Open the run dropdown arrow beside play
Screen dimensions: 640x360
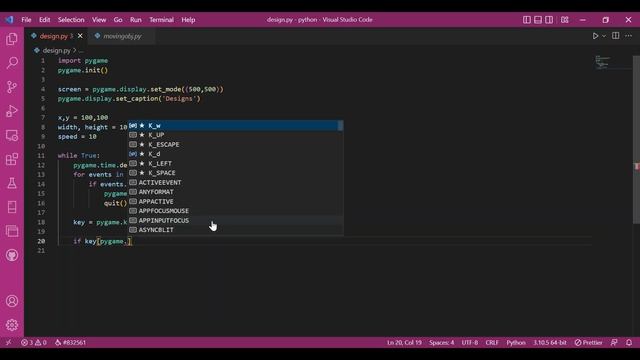pos(604,36)
